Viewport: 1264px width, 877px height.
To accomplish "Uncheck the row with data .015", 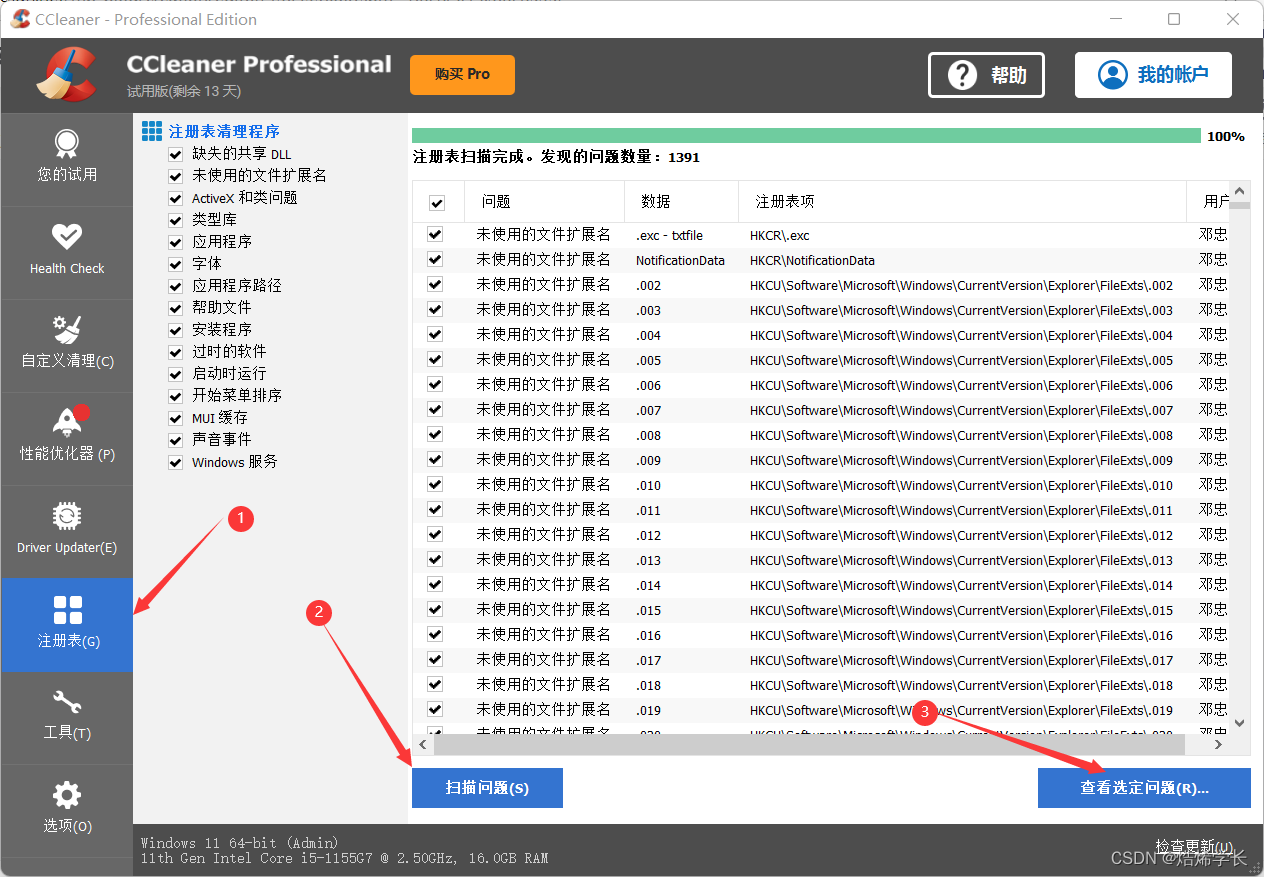I will [x=435, y=610].
